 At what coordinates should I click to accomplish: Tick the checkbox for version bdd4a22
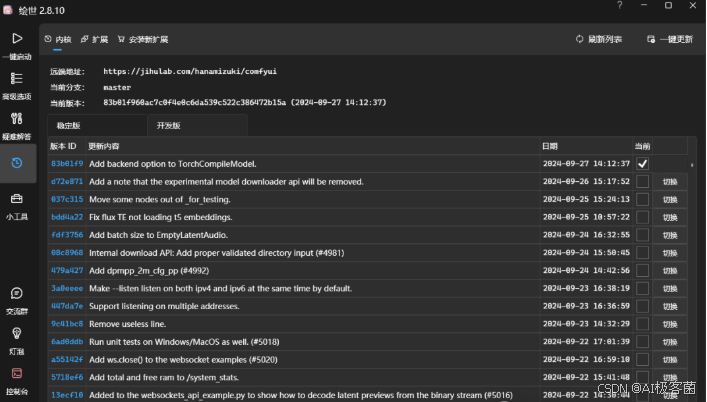click(643, 217)
